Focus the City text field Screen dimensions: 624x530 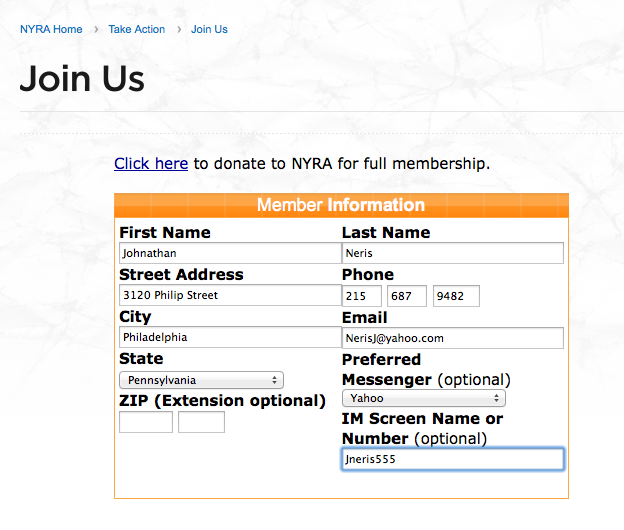point(229,337)
